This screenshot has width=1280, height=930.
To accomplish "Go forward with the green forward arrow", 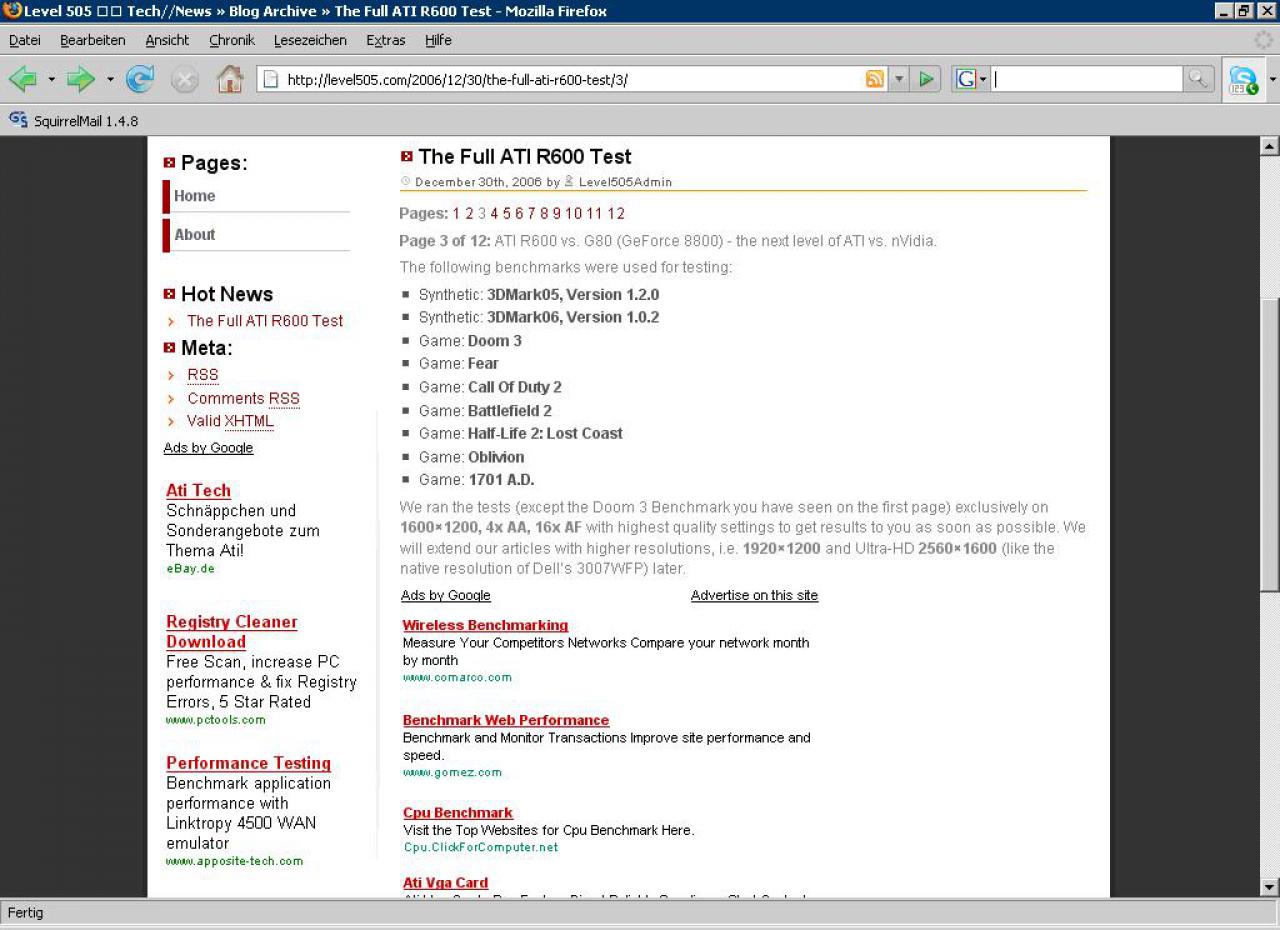I will click(81, 79).
